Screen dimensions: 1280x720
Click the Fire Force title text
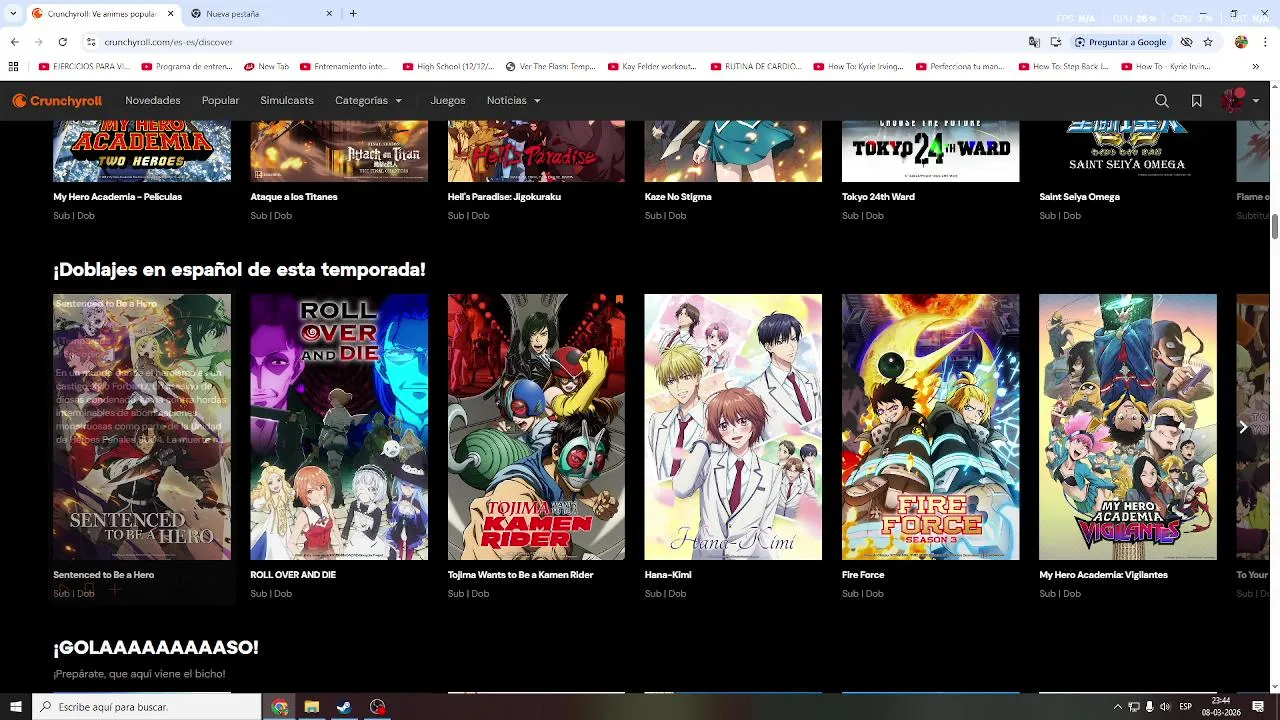(x=863, y=575)
